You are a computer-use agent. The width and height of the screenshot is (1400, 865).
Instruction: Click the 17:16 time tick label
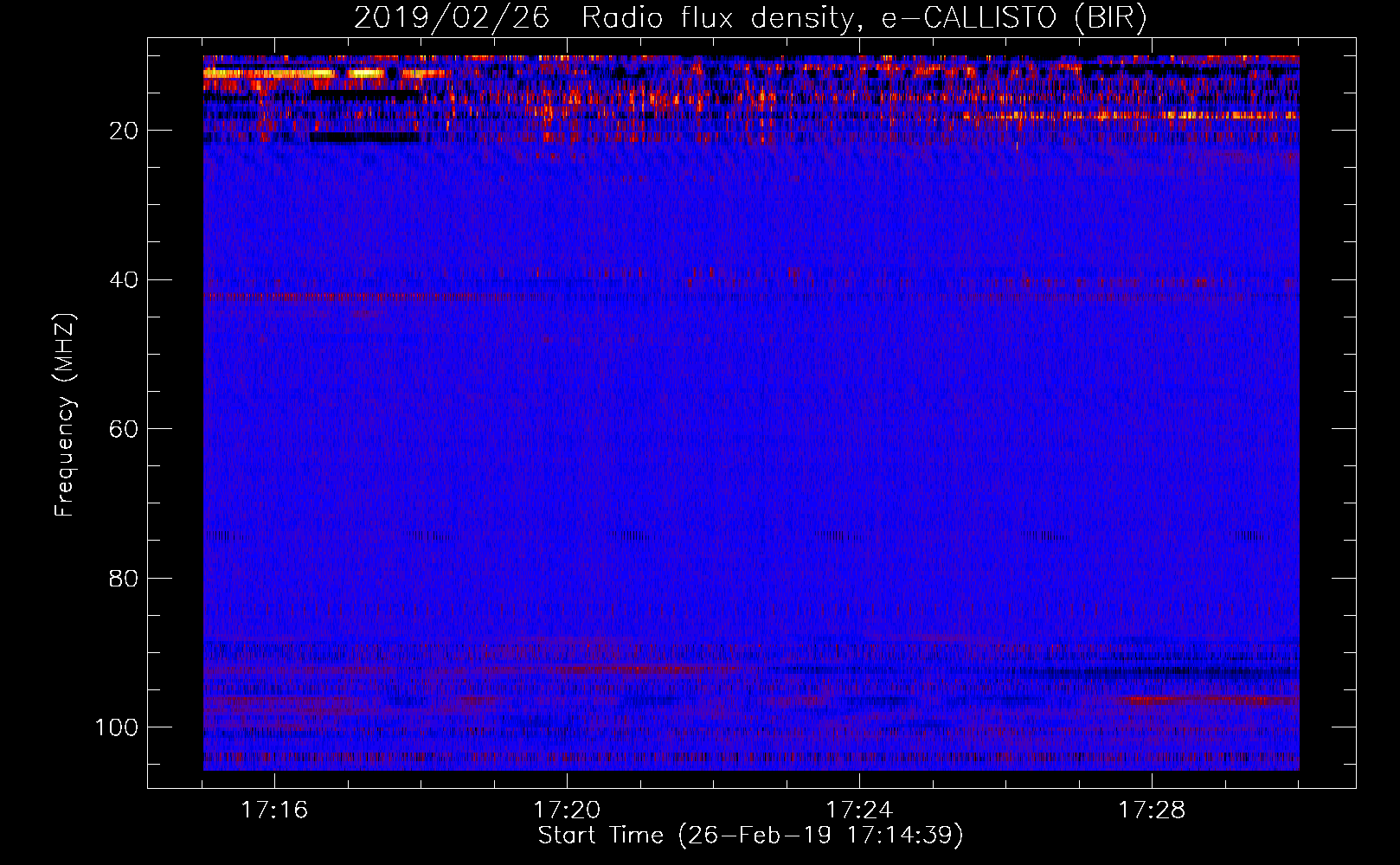click(x=274, y=811)
